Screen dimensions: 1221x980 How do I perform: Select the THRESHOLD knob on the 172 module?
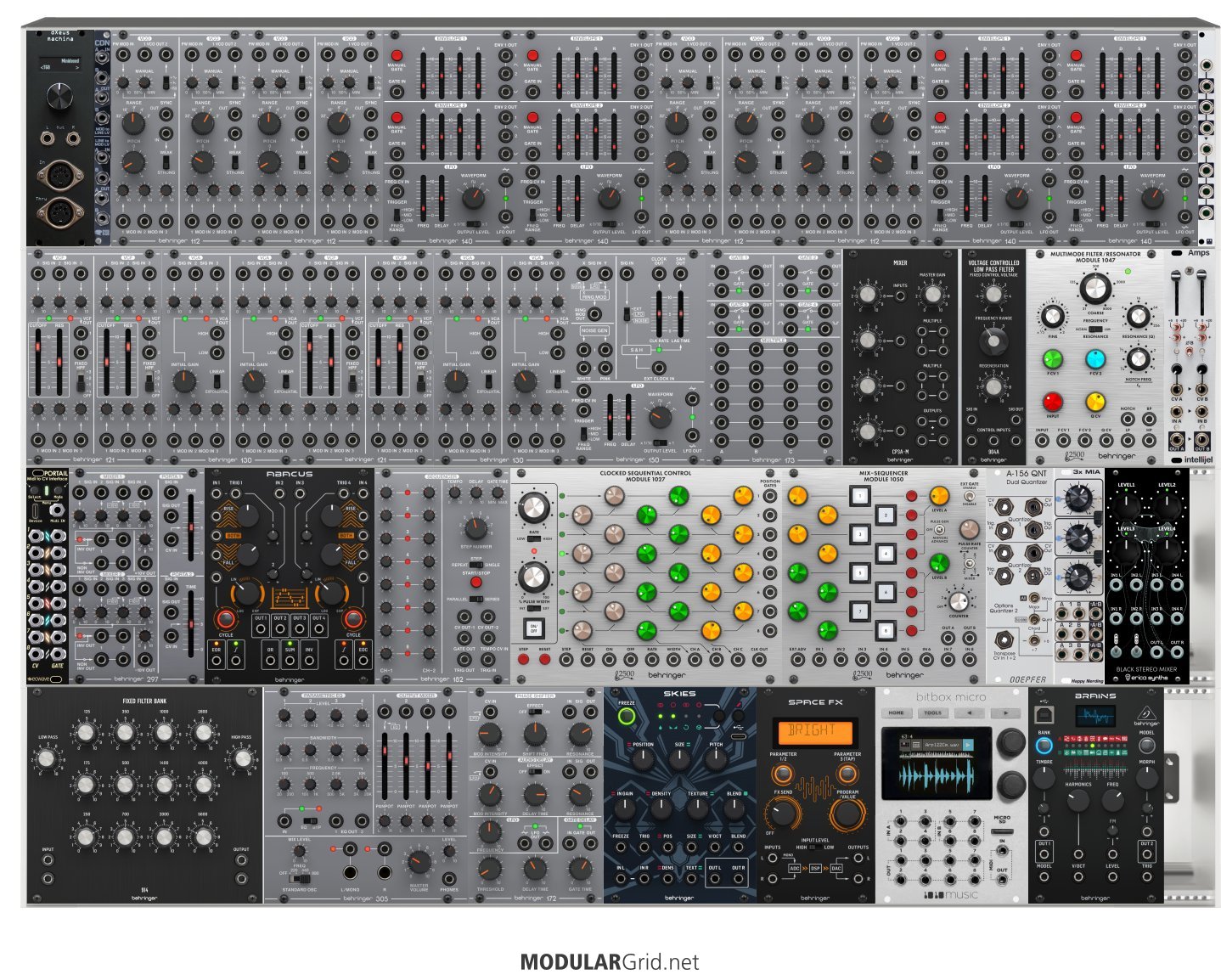tap(491, 869)
